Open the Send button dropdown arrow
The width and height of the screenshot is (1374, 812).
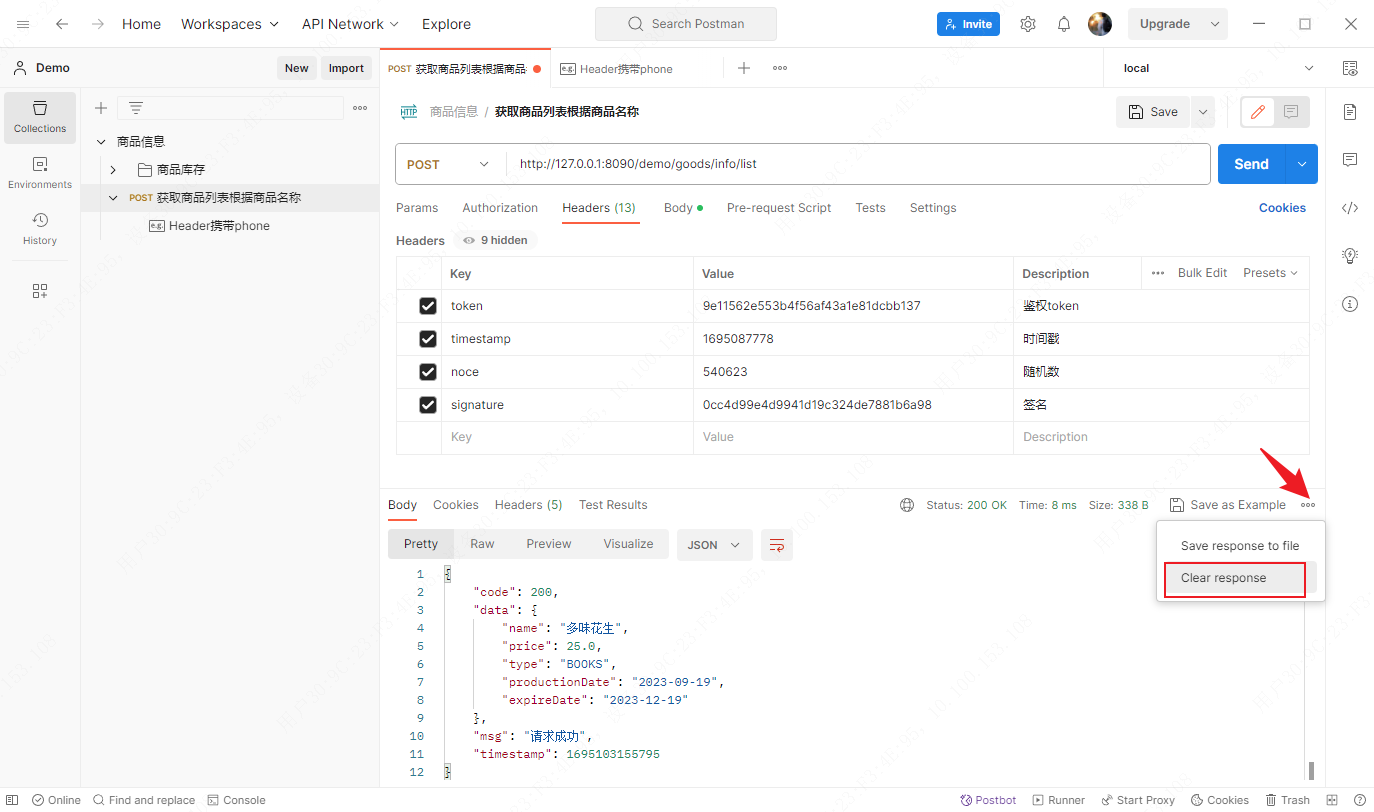point(1302,164)
